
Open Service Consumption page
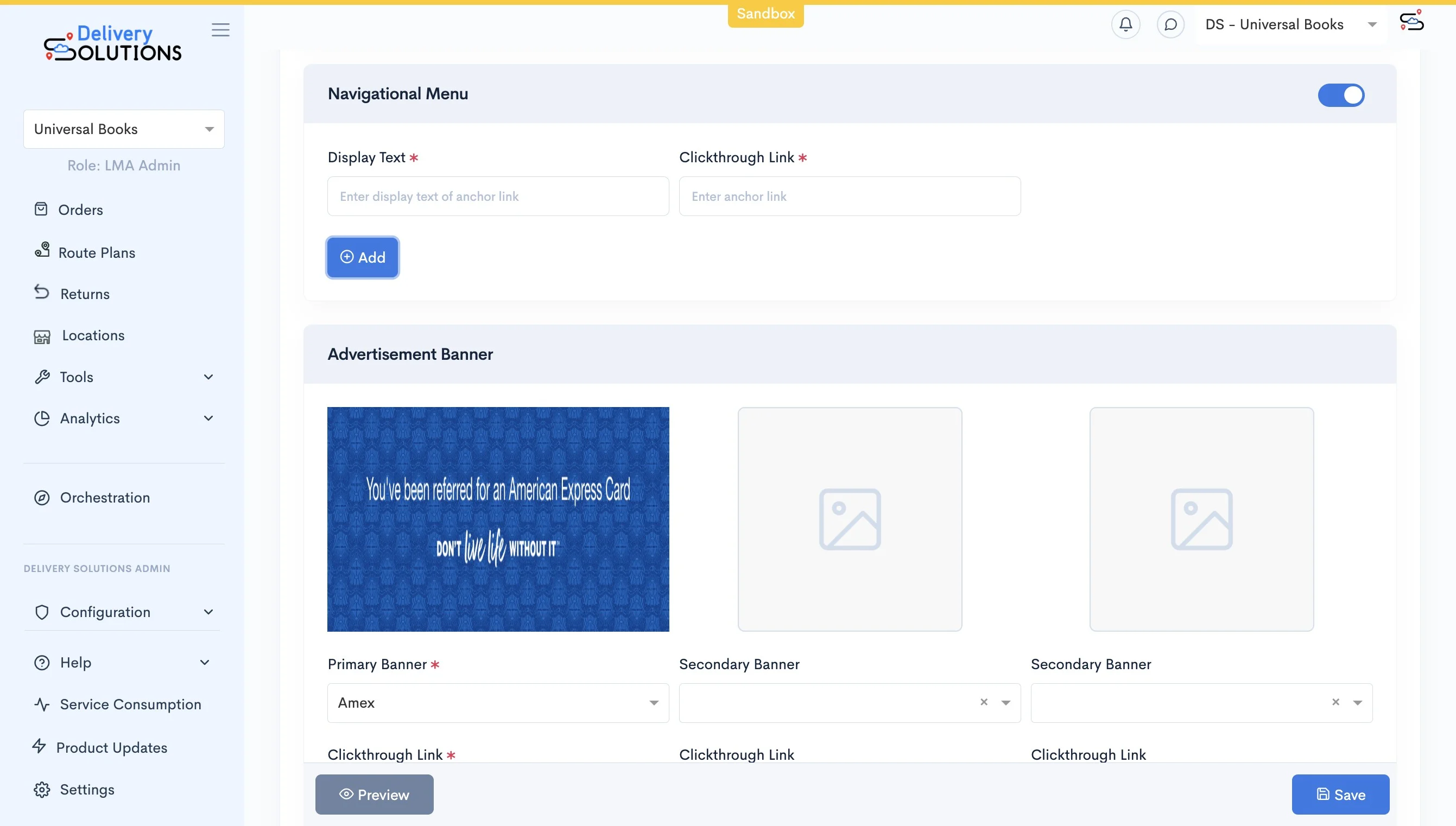click(130, 704)
